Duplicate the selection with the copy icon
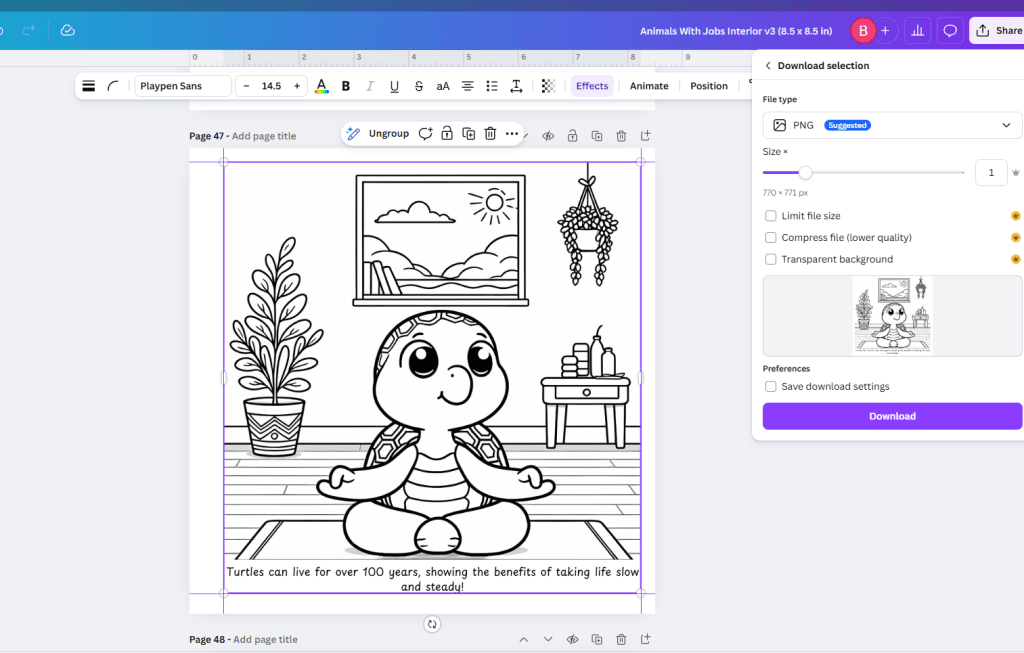Viewport: 1024px width, 653px height. pyautogui.click(x=468, y=133)
